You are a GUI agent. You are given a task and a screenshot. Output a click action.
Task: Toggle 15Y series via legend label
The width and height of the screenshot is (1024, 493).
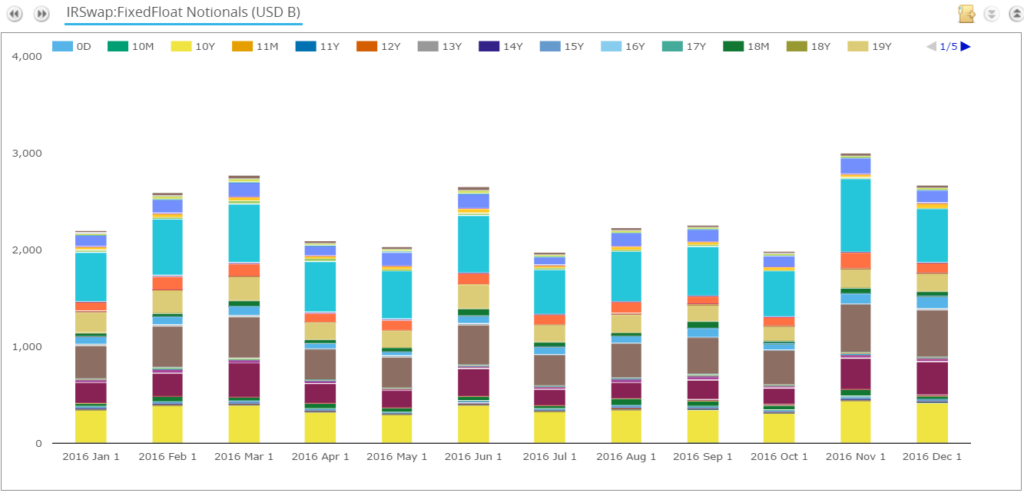click(x=575, y=46)
